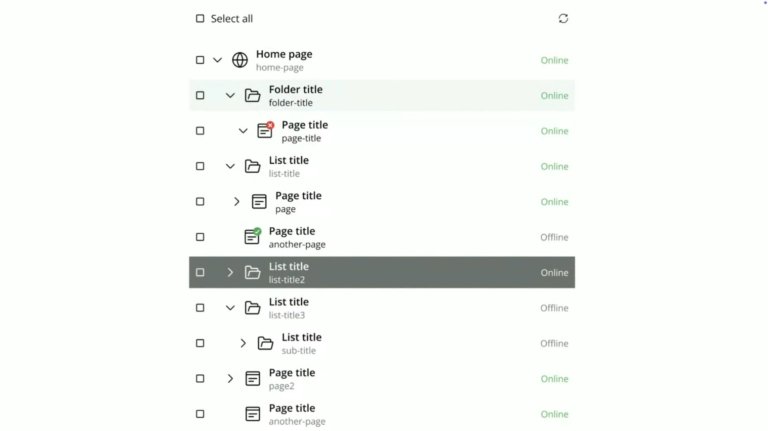The image size is (768, 431).
Task: Tick the Select all checkbox
Action: coord(200,18)
